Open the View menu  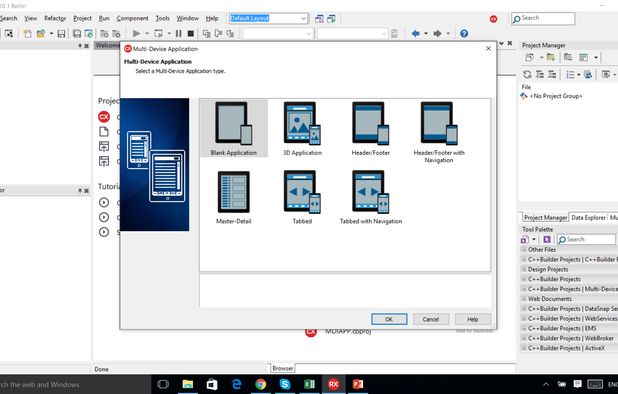point(30,18)
